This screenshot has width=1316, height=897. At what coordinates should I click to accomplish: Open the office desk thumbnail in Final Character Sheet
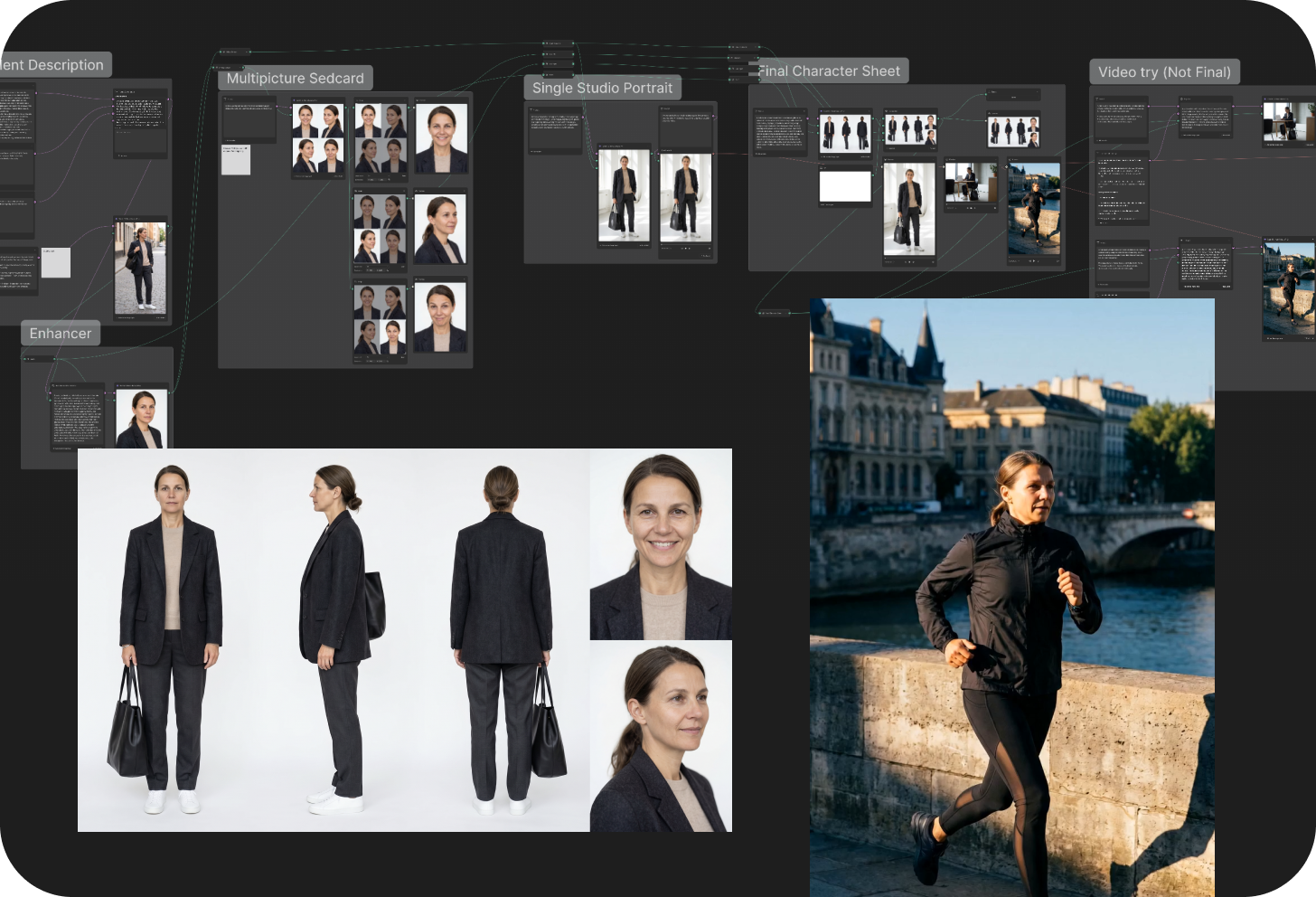(972, 183)
